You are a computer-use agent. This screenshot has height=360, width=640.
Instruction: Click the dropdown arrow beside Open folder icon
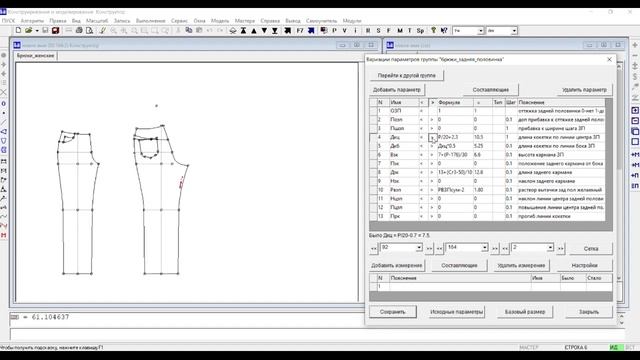[x=36, y=31]
